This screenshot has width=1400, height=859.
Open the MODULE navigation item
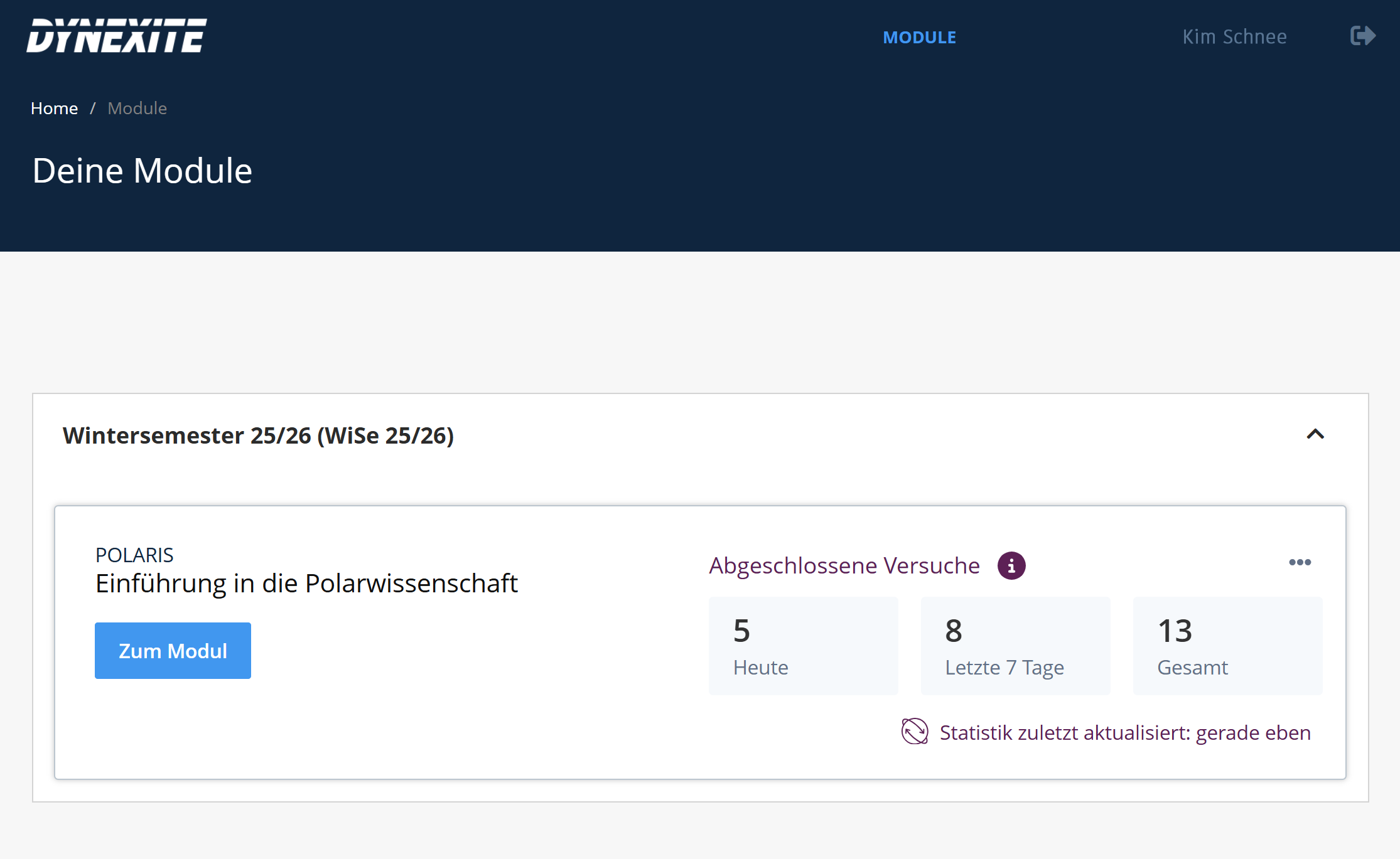[919, 37]
